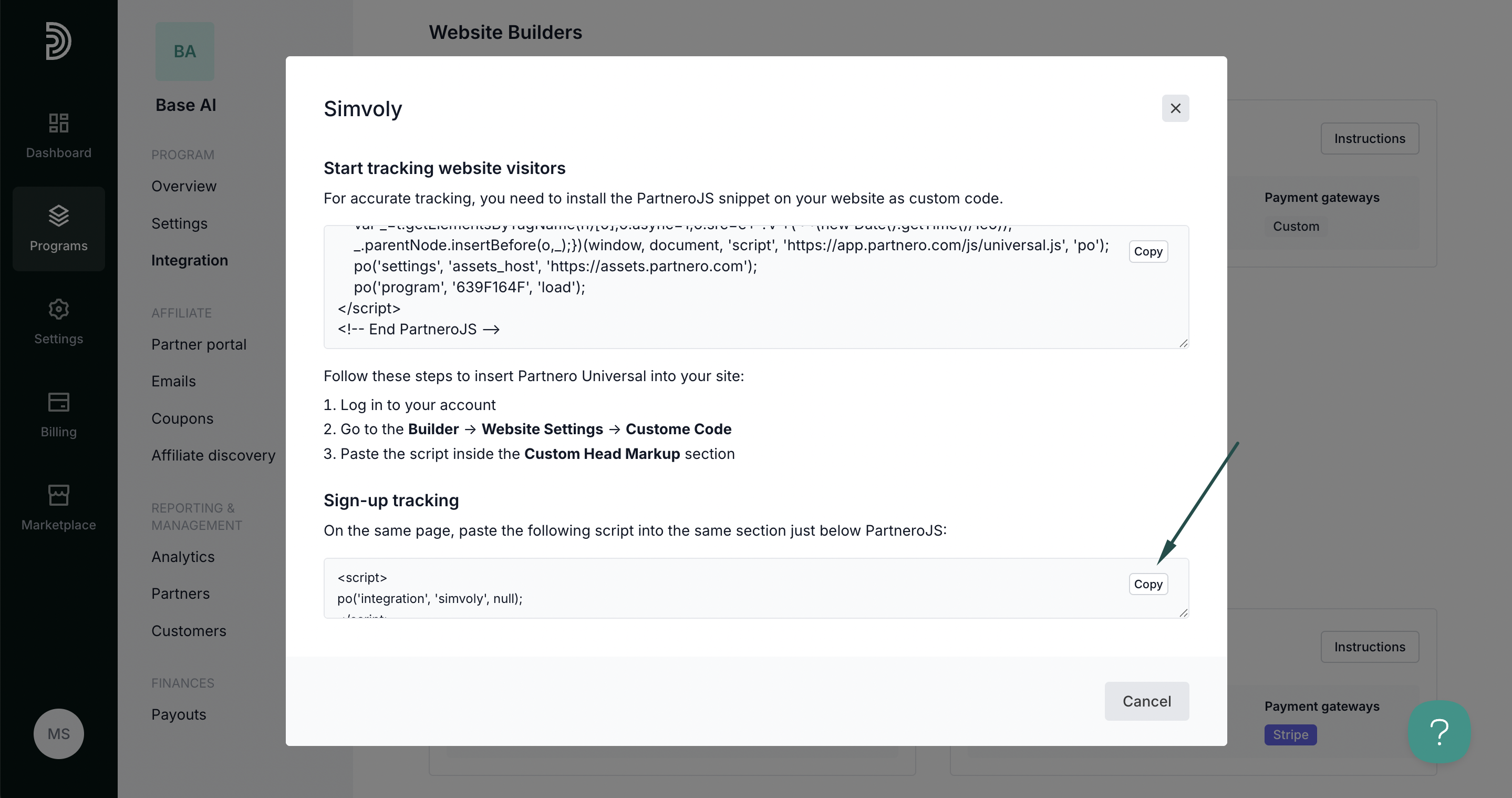The width and height of the screenshot is (1512, 798).
Task: Open the Instructions button near Custom gateway
Action: click(x=1370, y=139)
